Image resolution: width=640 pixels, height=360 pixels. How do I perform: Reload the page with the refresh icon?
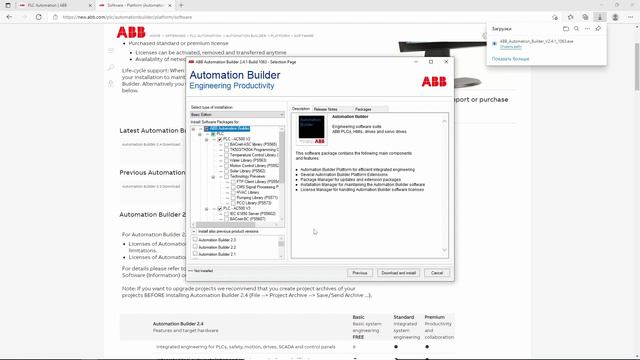tap(38, 17)
